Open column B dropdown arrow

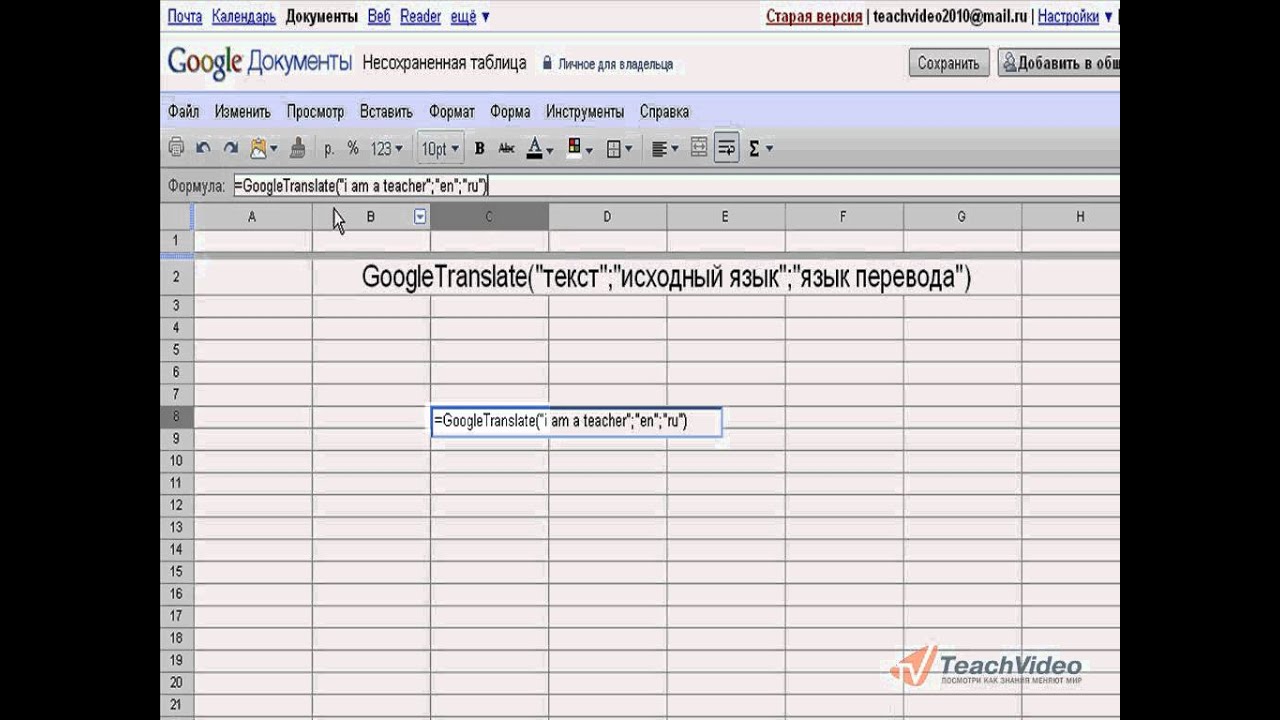pyautogui.click(x=420, y=216)
